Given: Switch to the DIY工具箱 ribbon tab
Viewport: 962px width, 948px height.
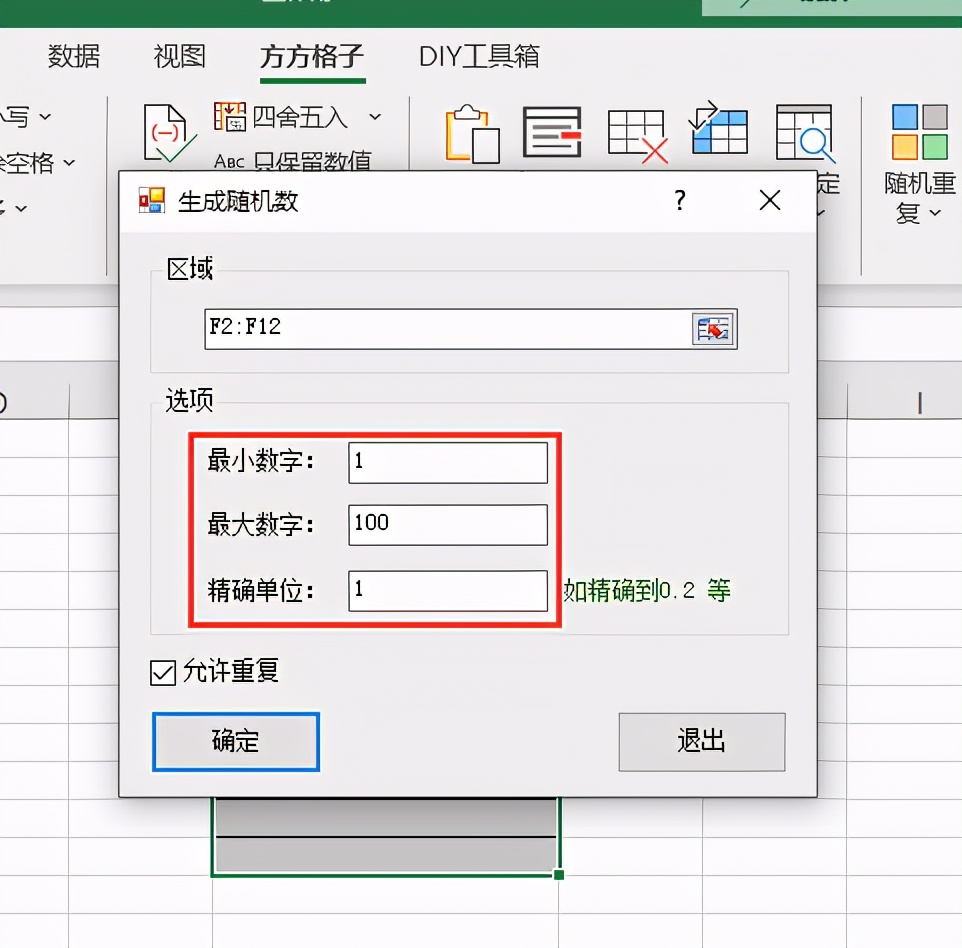Looking at the screenshot, I should point(477,57).
